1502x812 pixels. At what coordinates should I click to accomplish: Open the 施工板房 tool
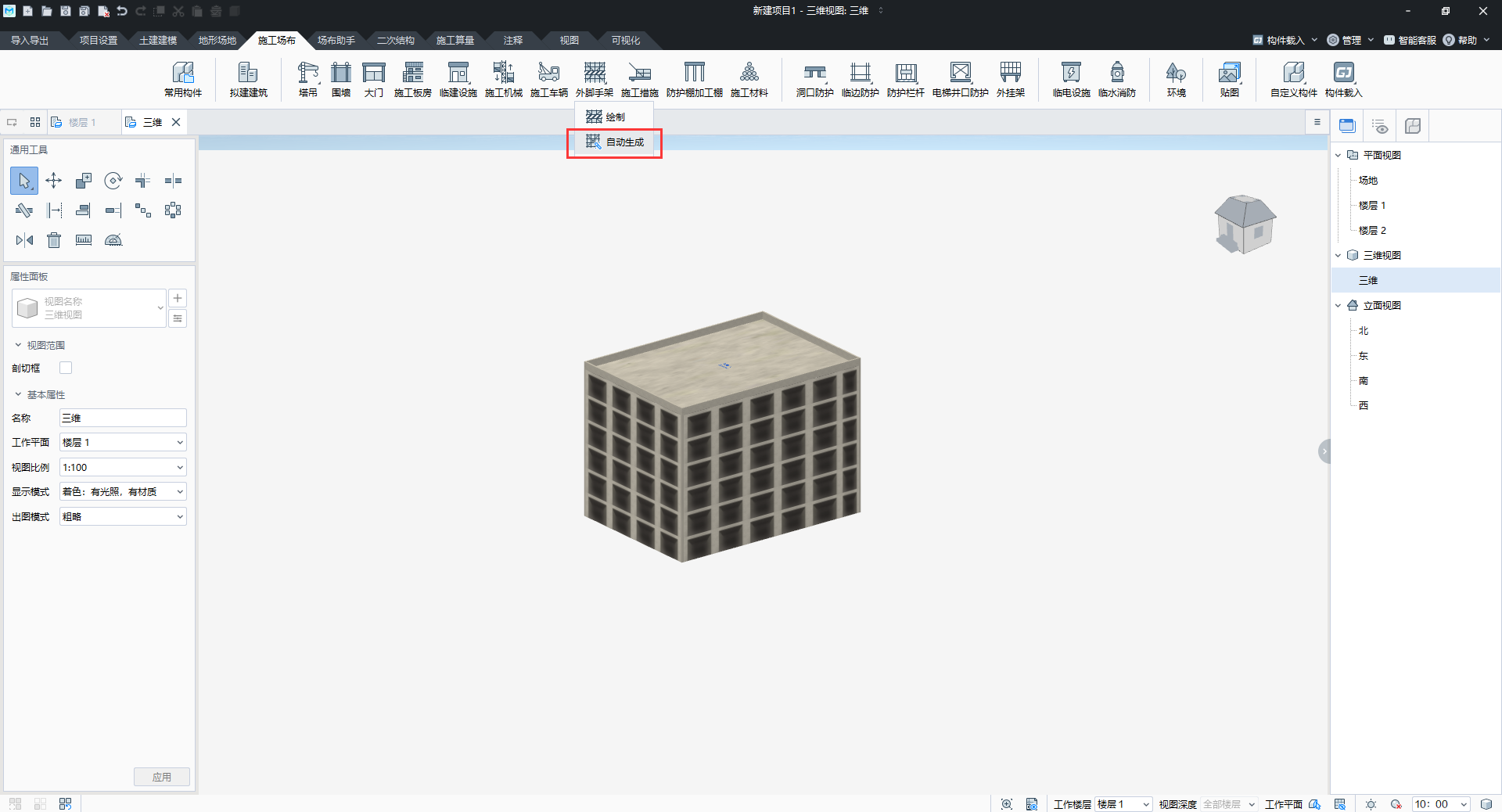point(413,79)
